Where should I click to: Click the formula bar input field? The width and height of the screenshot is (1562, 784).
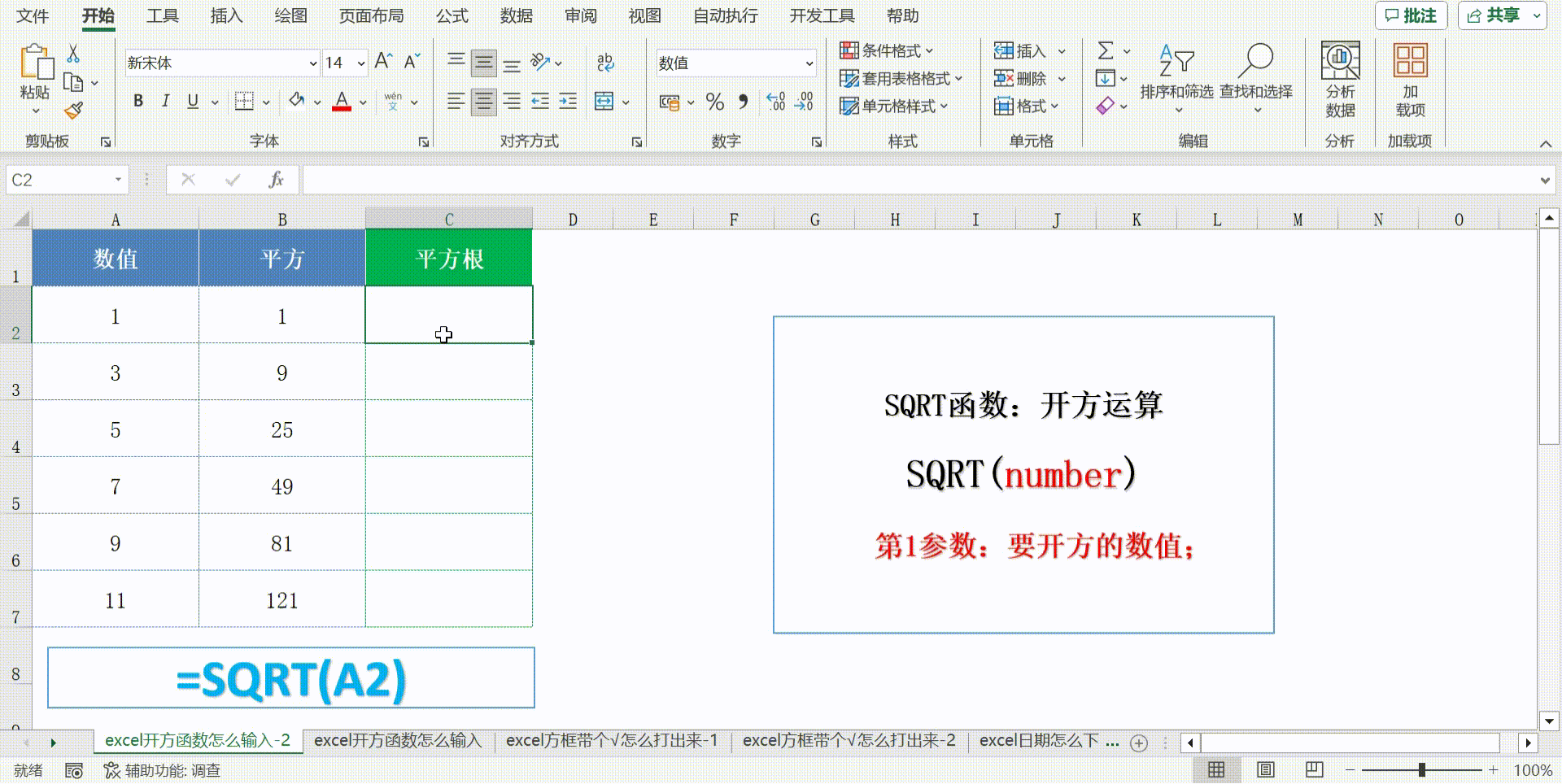tap(919, 180)
